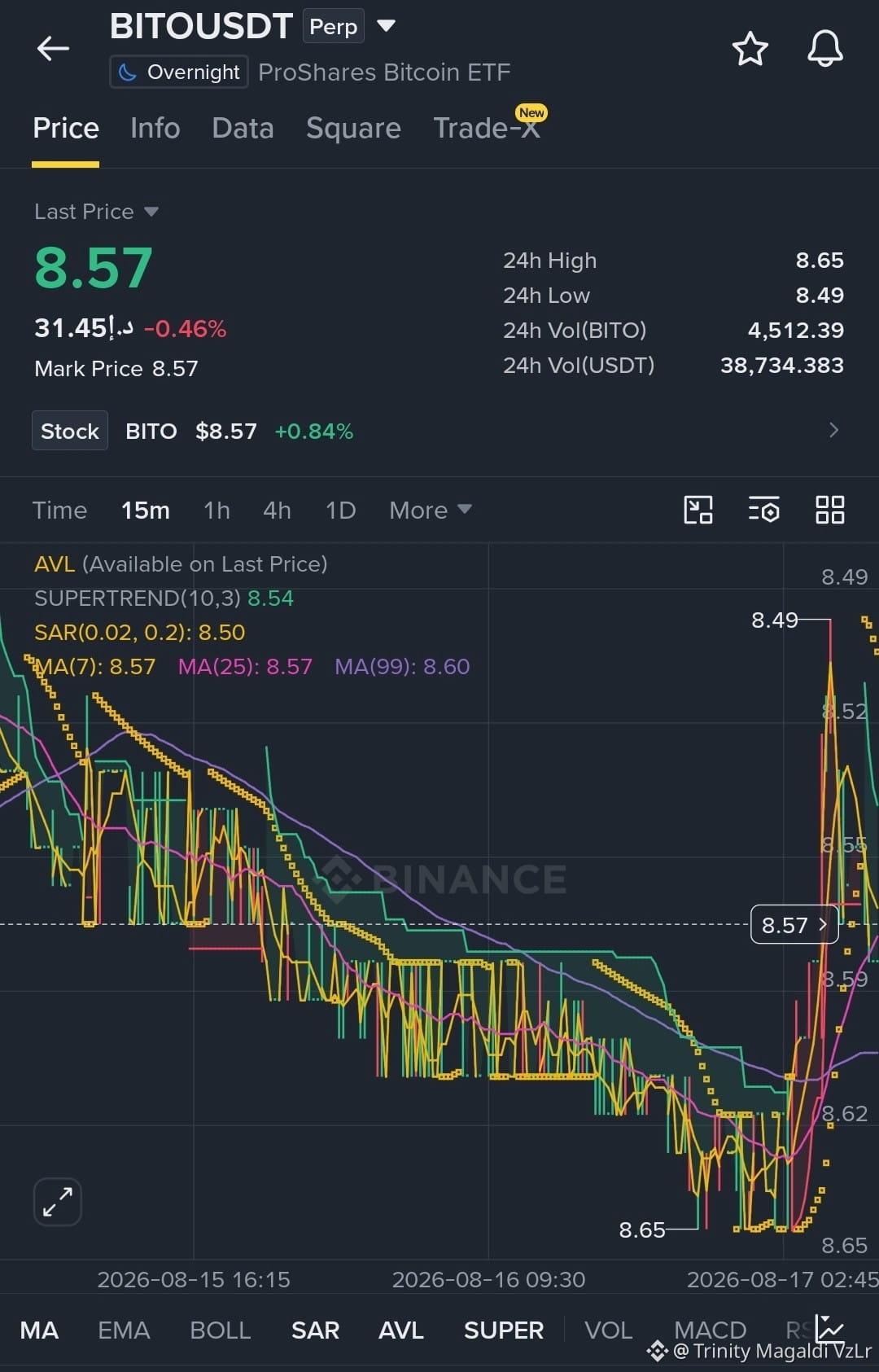The height and width of the screenshot is (1372, 879).
Task: Tap the Mark Price 8.57 text
Action: pos(116,369)
